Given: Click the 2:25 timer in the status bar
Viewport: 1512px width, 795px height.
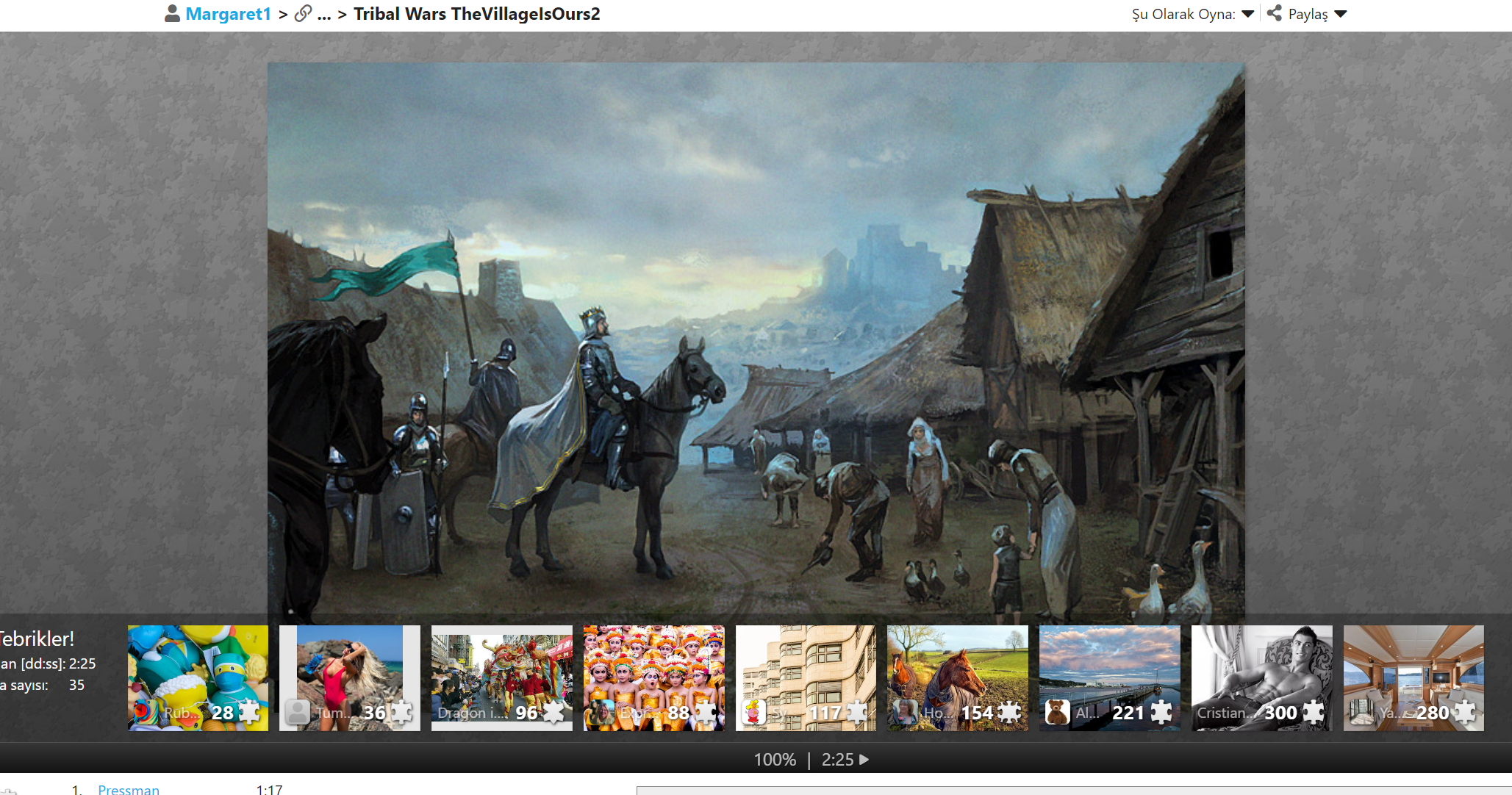Looking at the screenshot, I should click(838, 760).
